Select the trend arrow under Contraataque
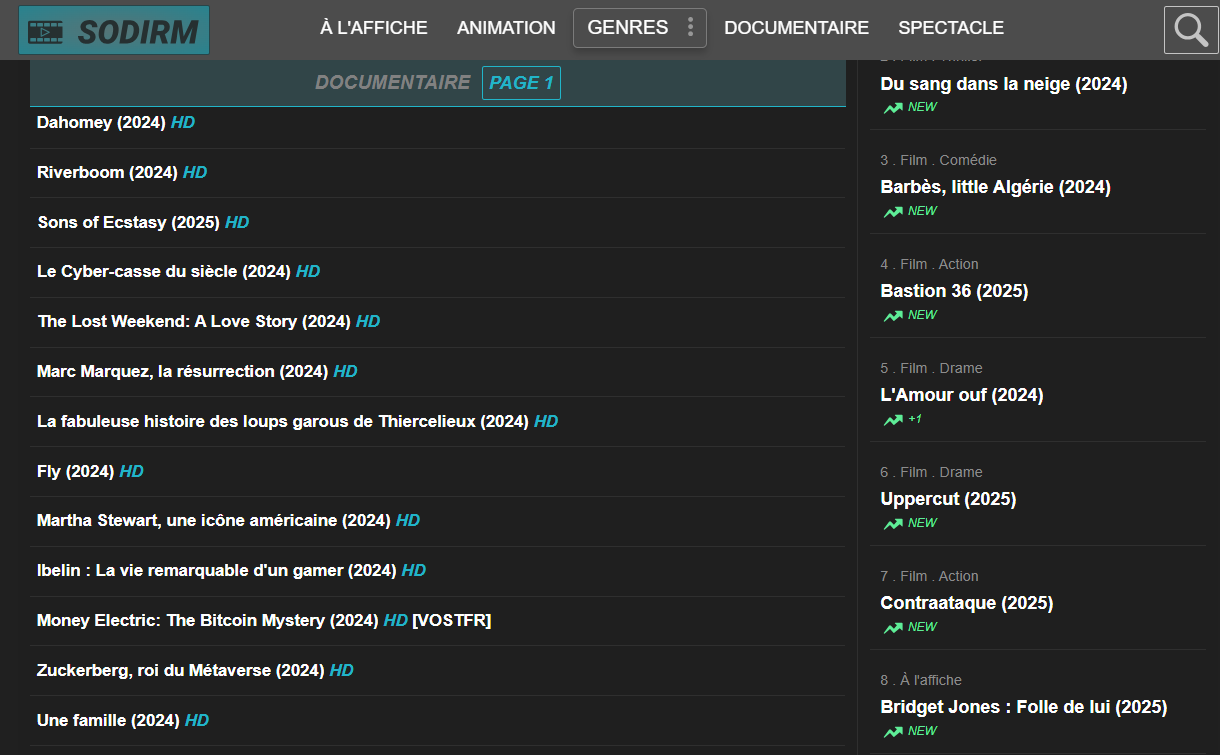This screenshot has width=1220, height=755. point(891,627)
